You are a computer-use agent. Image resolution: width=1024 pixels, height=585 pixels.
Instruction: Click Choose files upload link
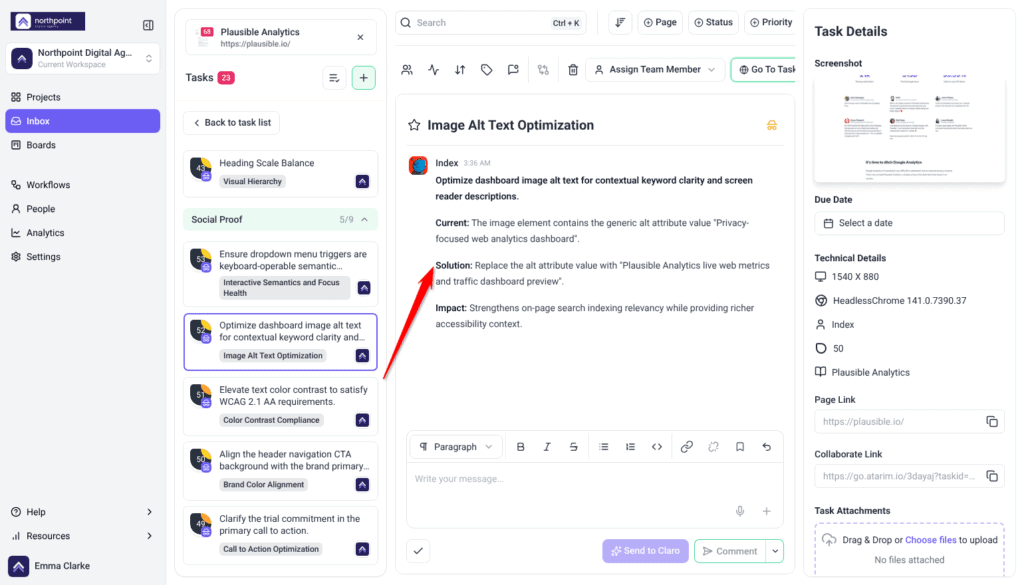[931, 540]
